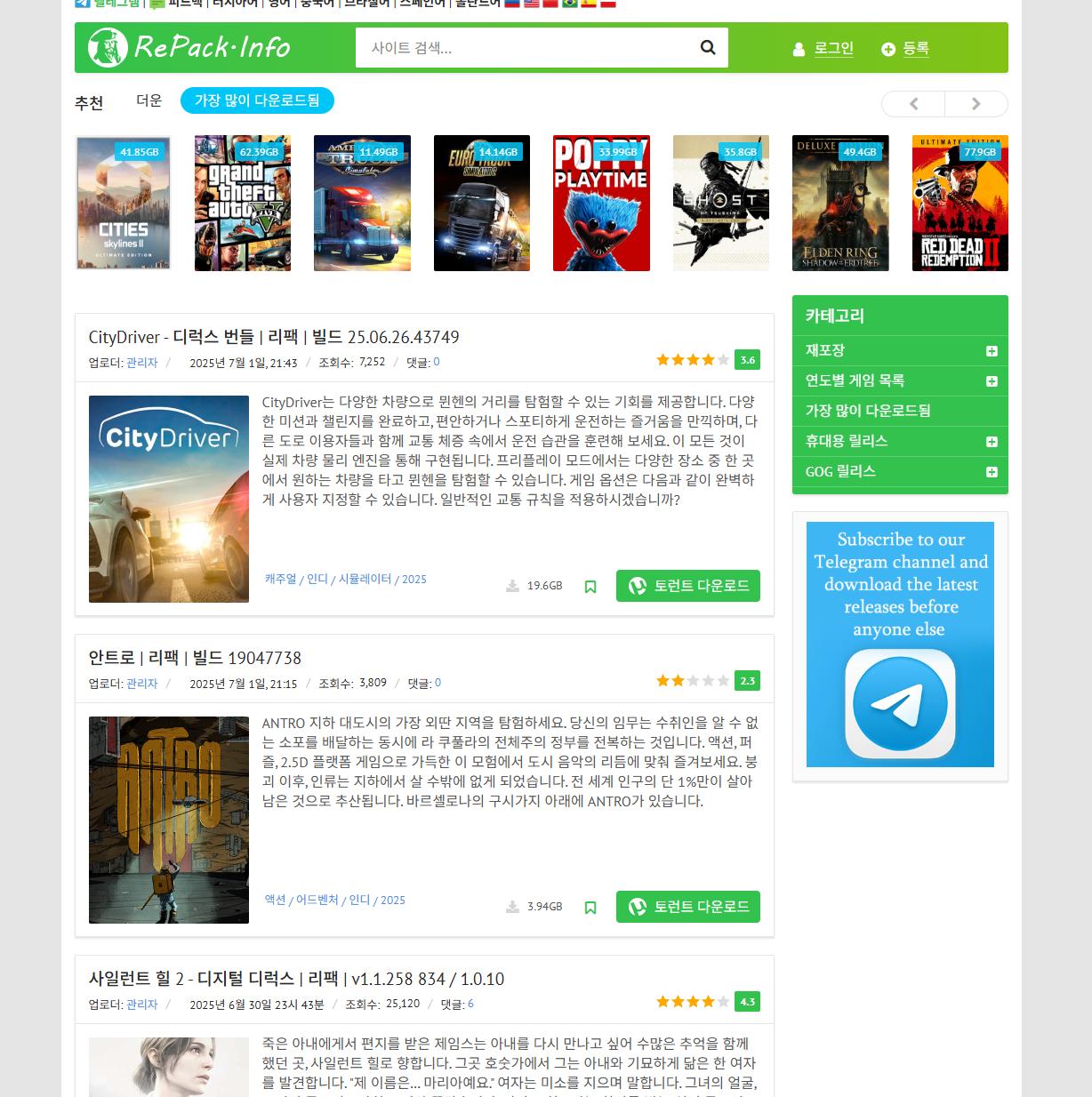Expand the 휴대용 릴리스 category
Image resolution: width=1092 pixels, height=1097 pixels.
point(992,442)
